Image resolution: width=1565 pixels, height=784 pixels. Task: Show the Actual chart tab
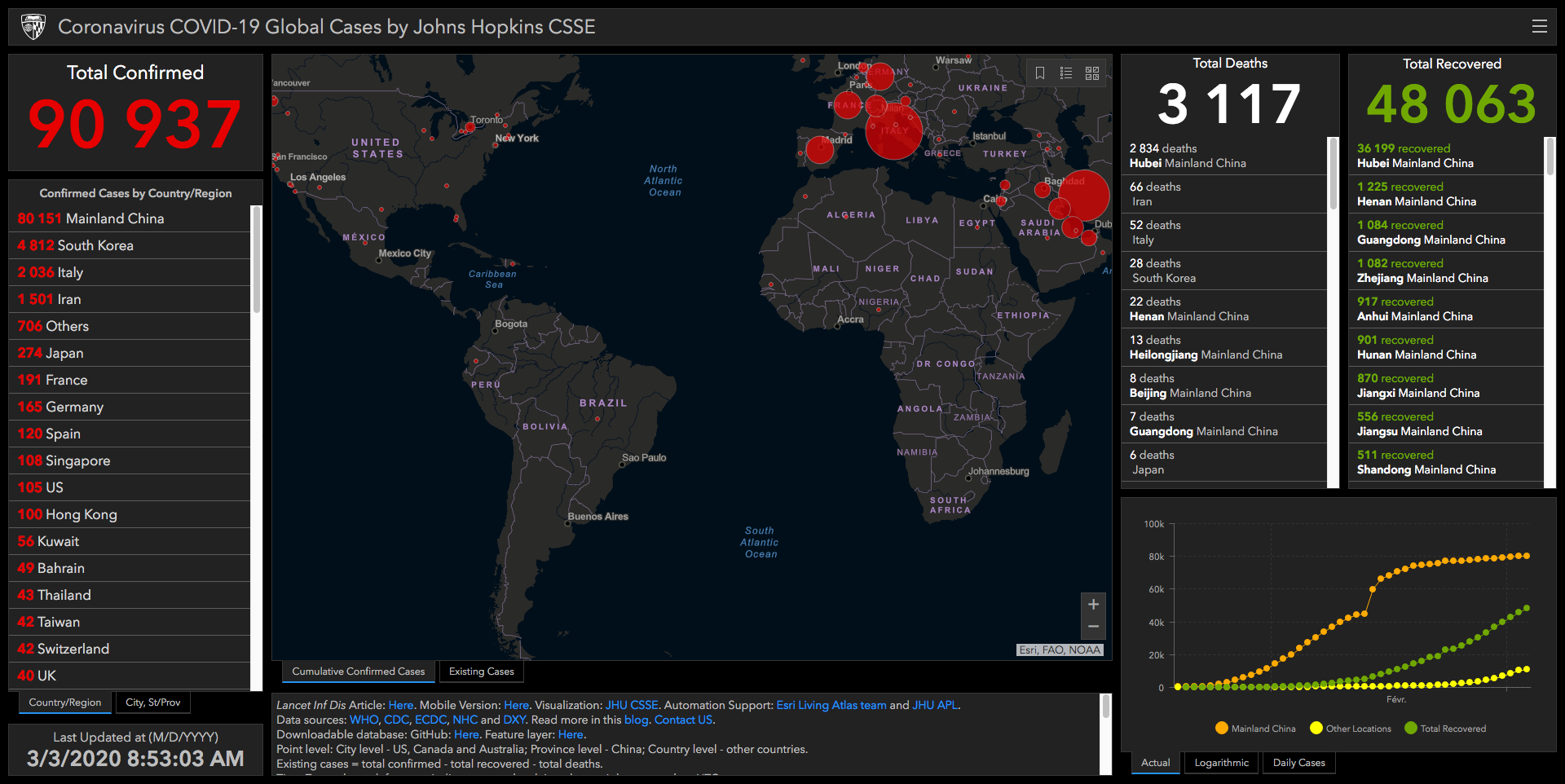coord(1155,763)
